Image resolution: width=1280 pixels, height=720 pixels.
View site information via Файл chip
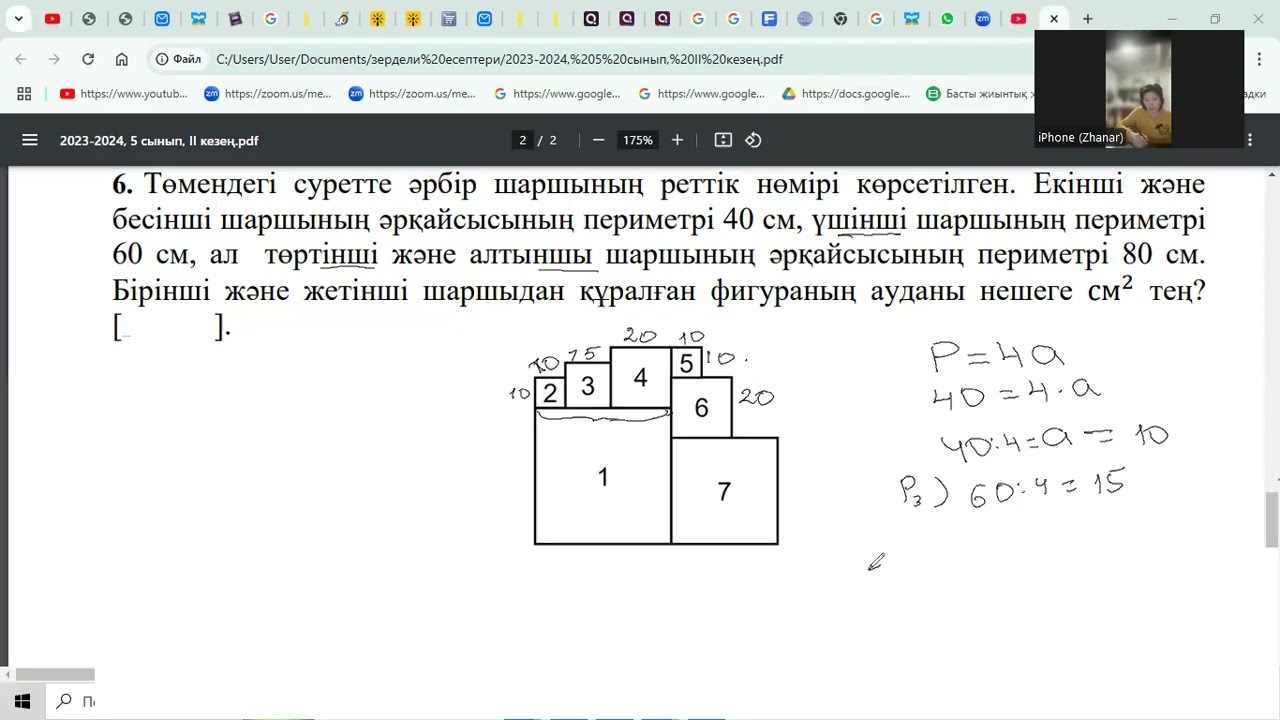179,59
